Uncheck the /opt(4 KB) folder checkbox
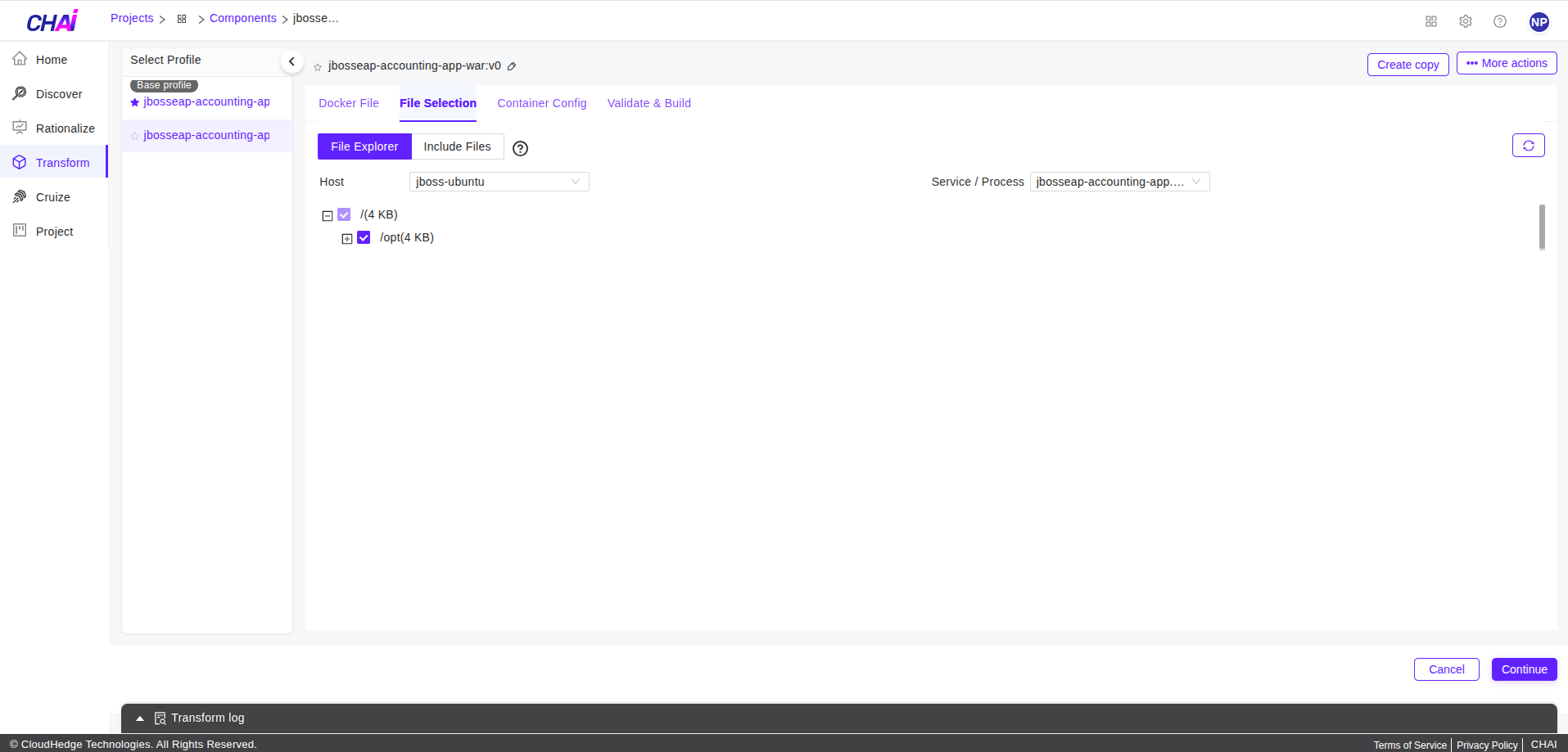Screen dimensions: 1568x752 [363, 237]
